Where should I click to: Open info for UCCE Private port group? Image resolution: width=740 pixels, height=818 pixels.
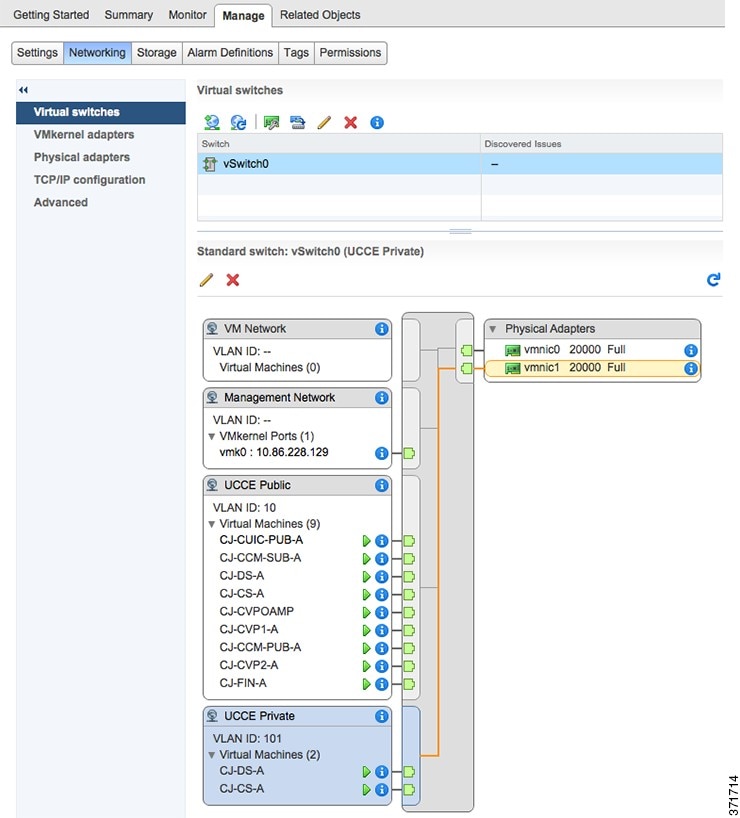click(x=381, y=716)
